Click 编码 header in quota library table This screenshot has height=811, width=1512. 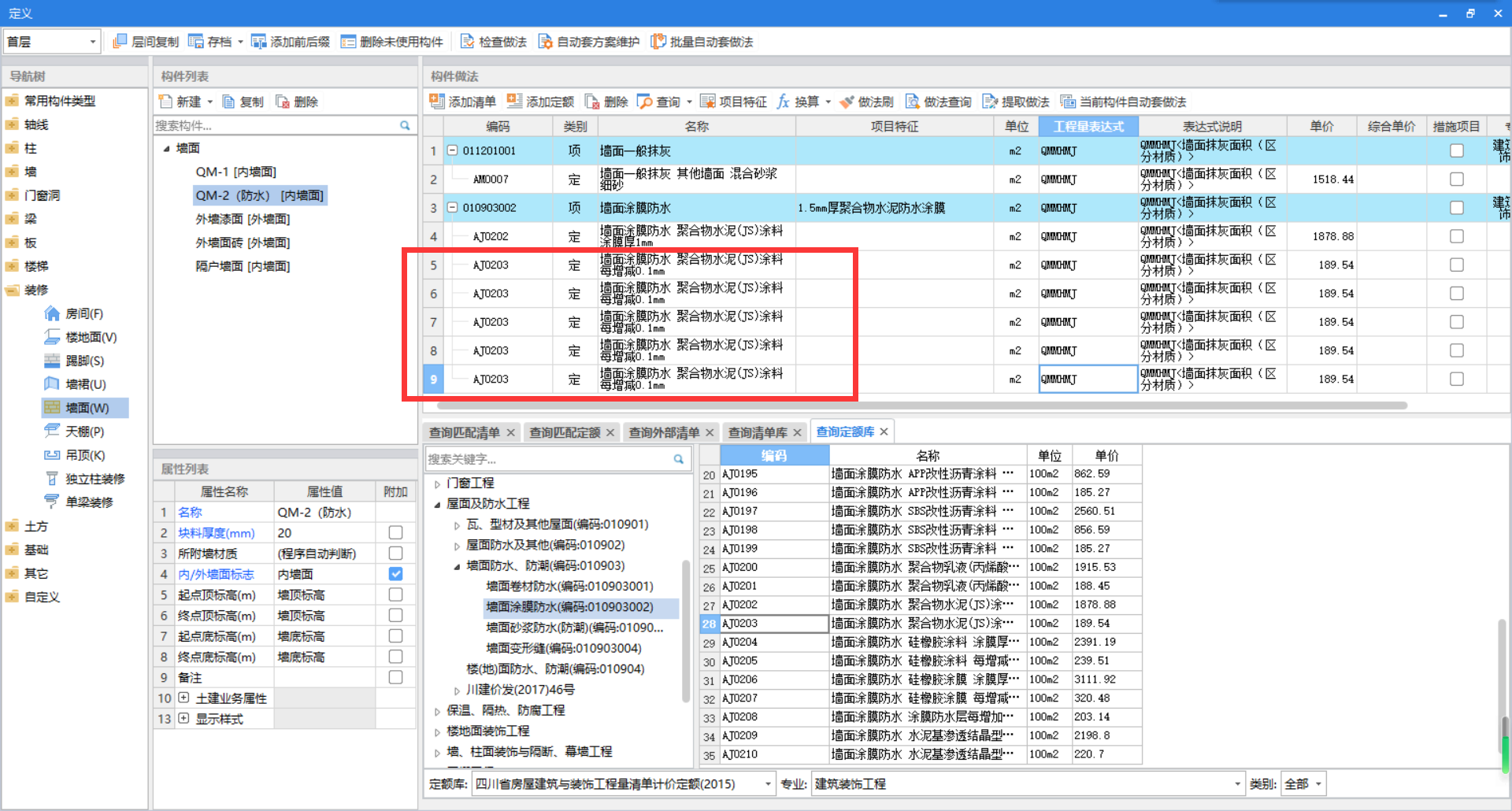tap(774, 455)
